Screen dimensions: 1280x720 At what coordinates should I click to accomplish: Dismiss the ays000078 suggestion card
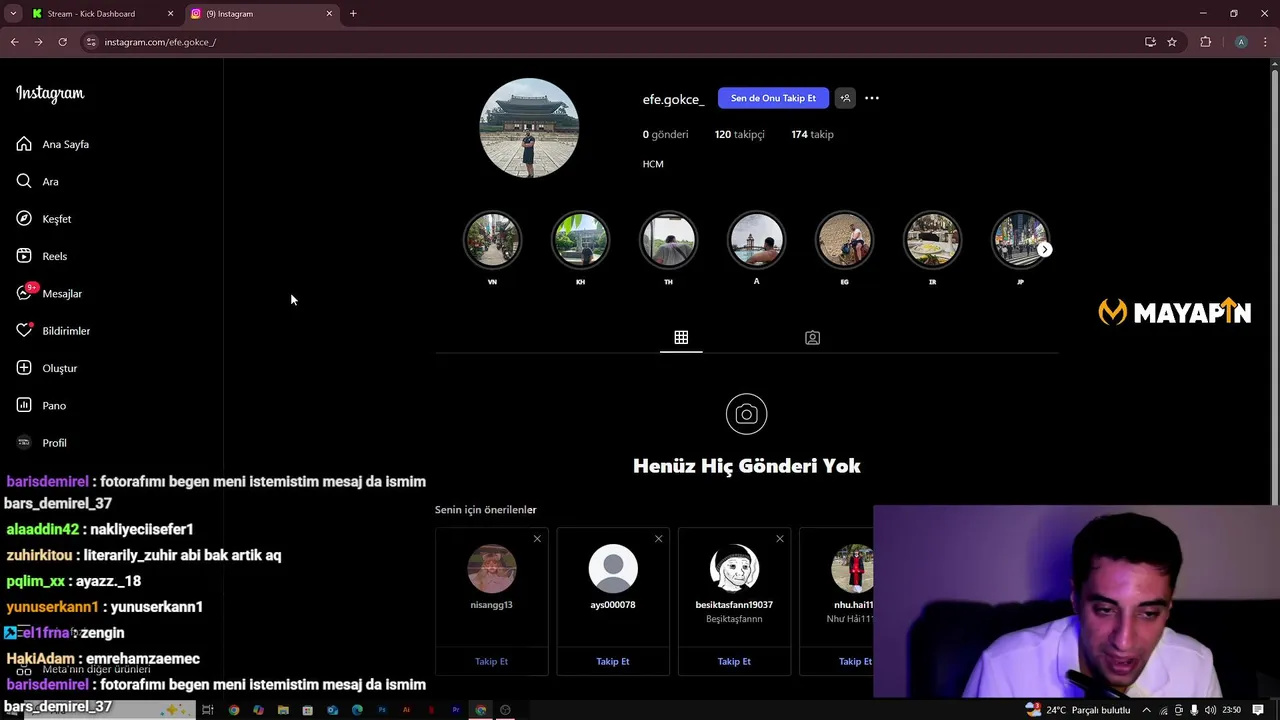coord(658,539)
